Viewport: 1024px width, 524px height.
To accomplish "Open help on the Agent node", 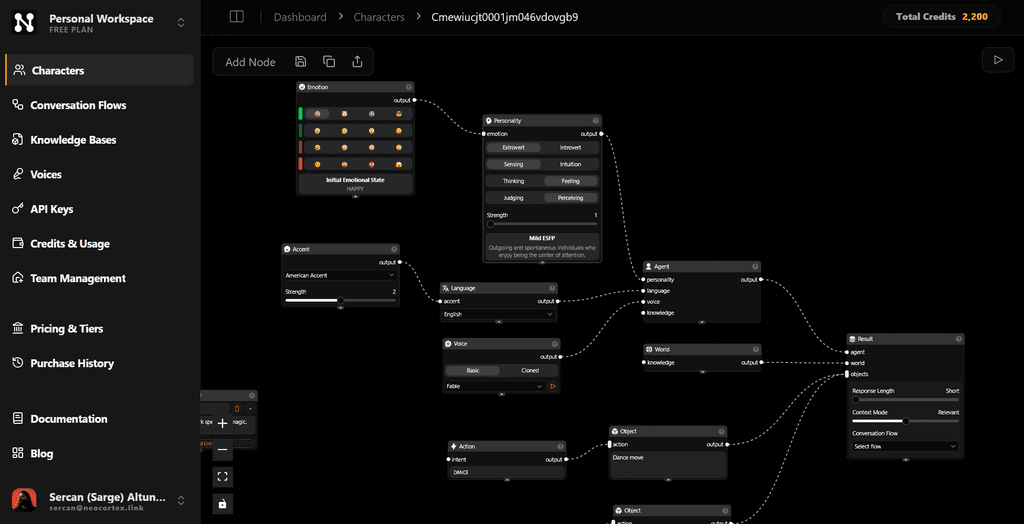I will coord(756,267).
